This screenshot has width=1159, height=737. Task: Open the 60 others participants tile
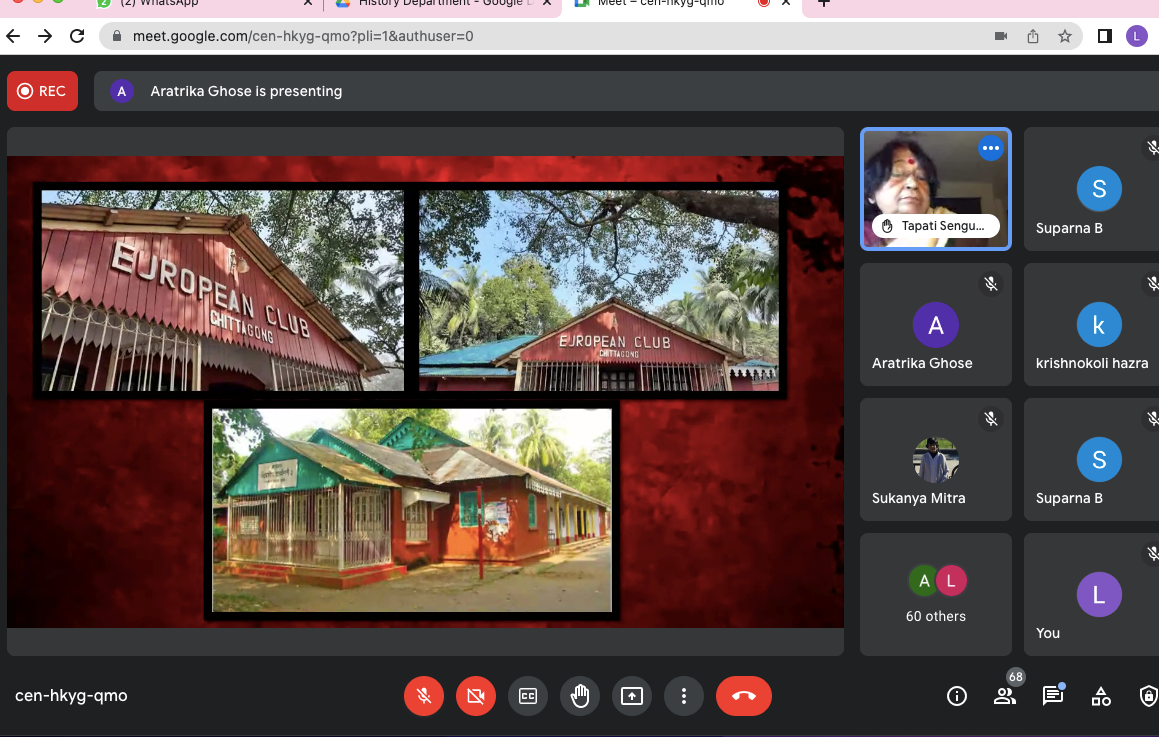936,594
